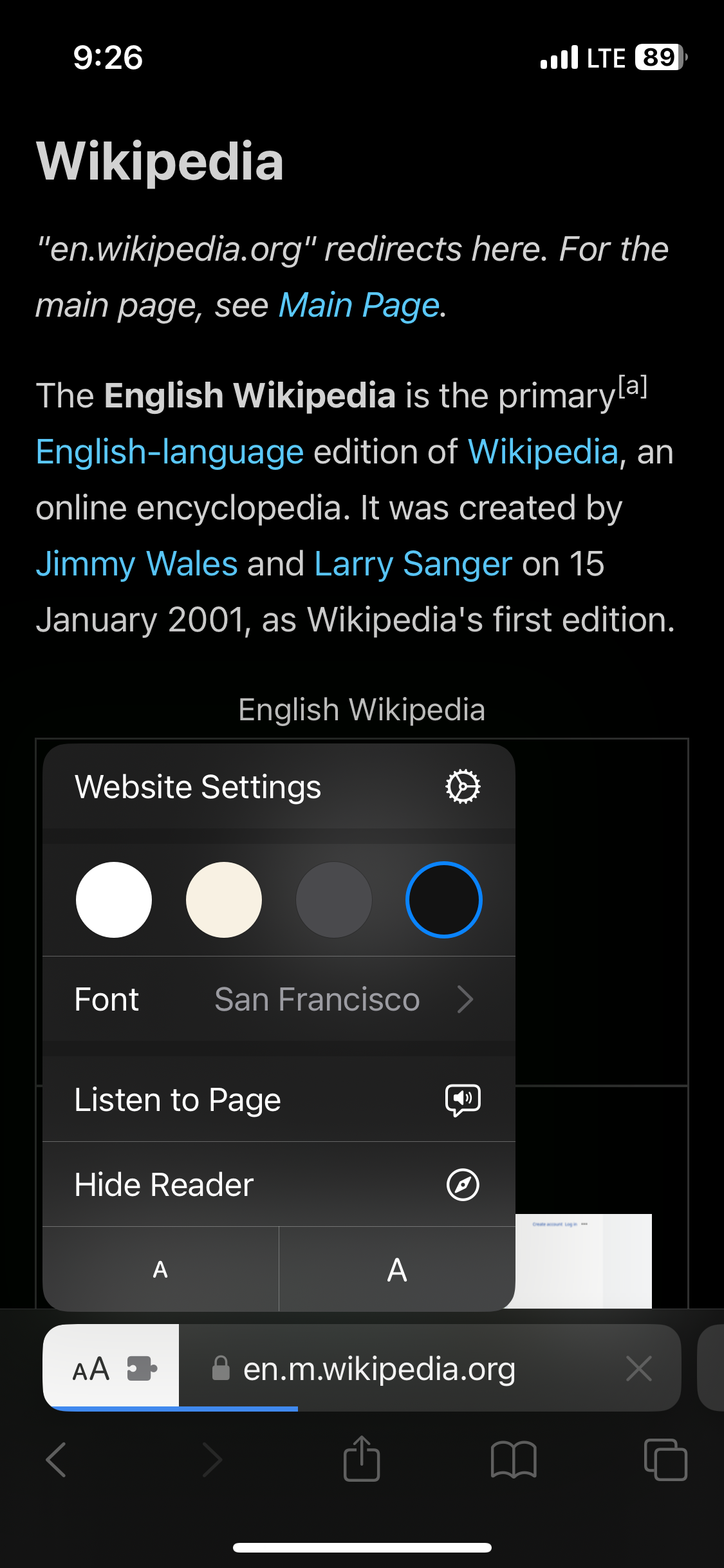Select the white reader theme

click(114, 899)
